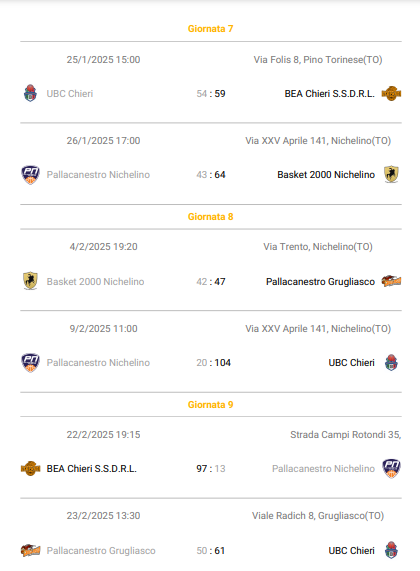Screen dimensions: 420x571
Task: Open the Giornata 8 heading
Action: [211, 217]
